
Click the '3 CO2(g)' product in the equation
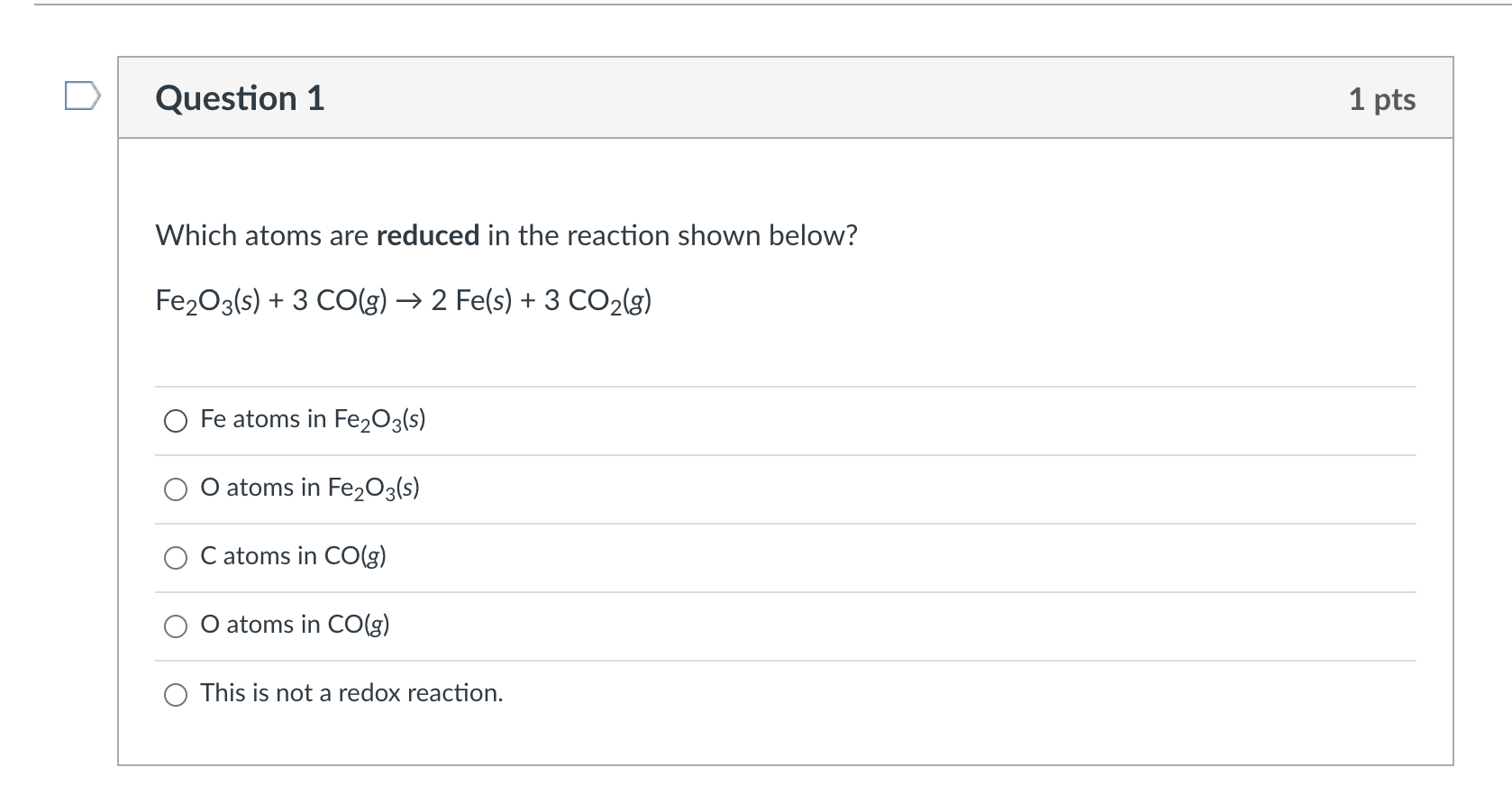point(597,301)
